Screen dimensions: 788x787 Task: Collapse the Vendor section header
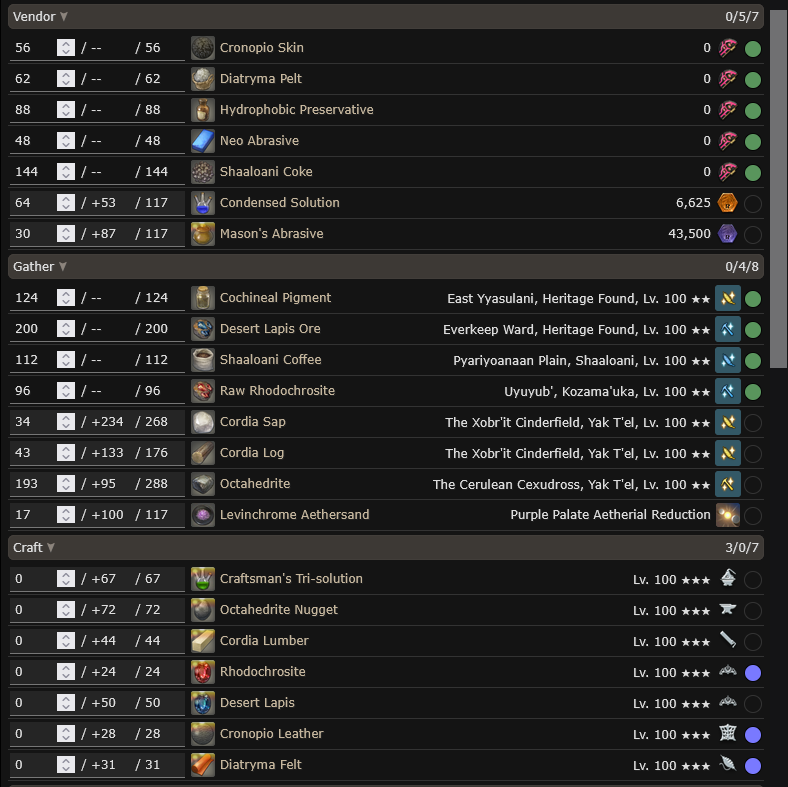tap(385, 17)
